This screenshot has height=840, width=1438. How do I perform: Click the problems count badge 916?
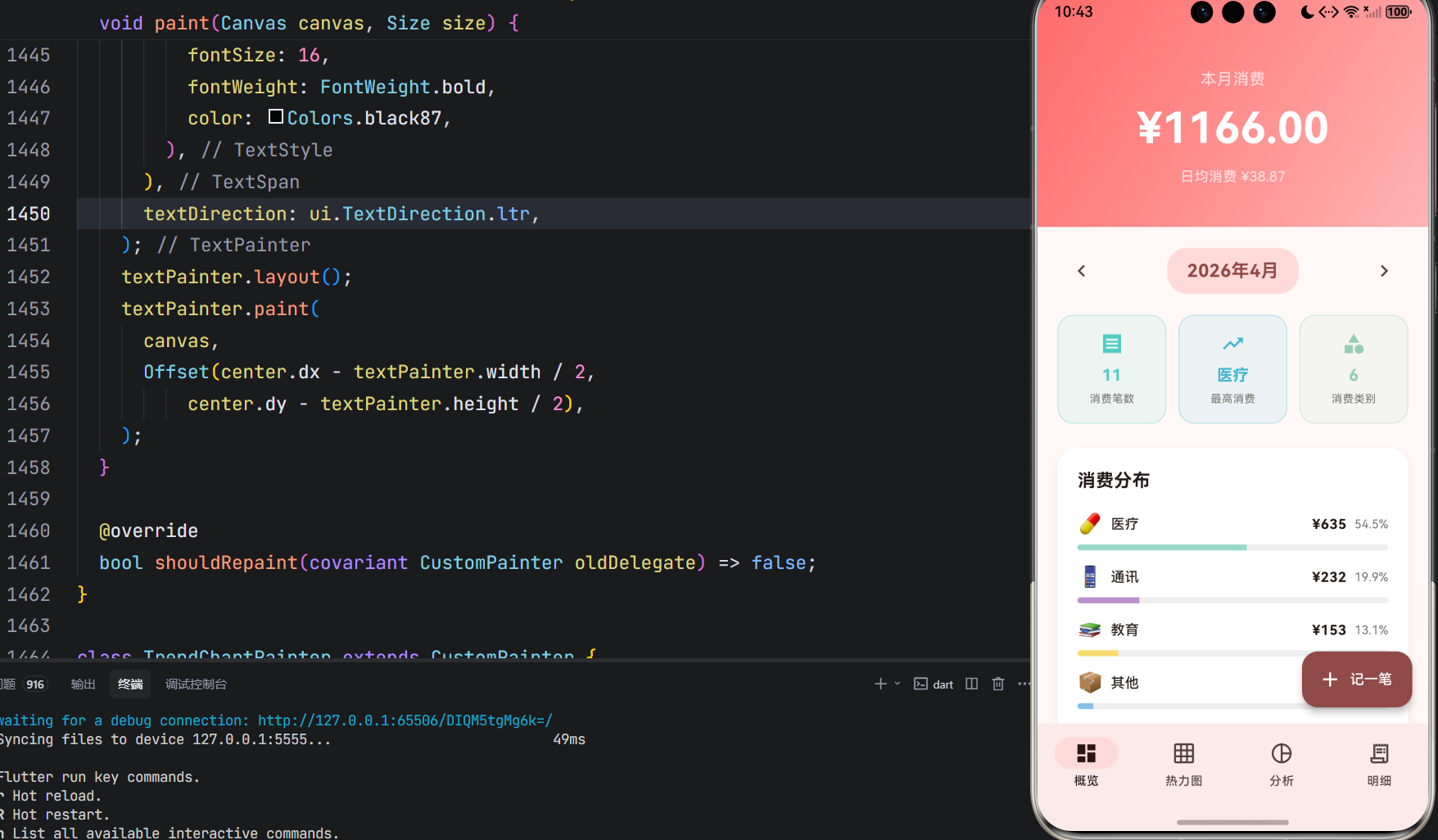pos(35,684)
